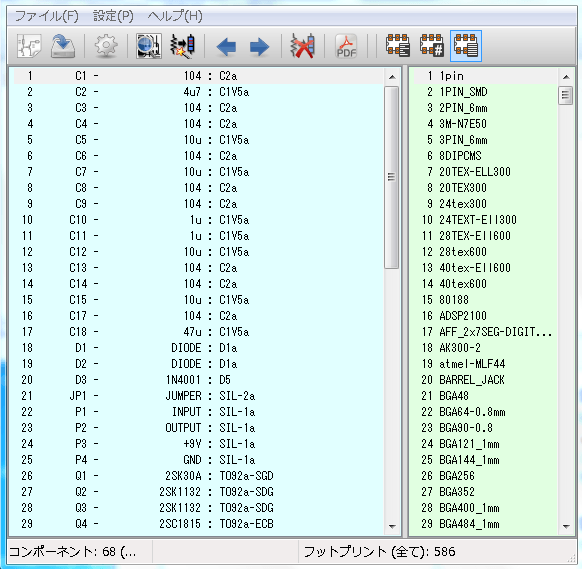Go to next component with blue right arrow
This screenshot has width=582, height=569.
259,47
